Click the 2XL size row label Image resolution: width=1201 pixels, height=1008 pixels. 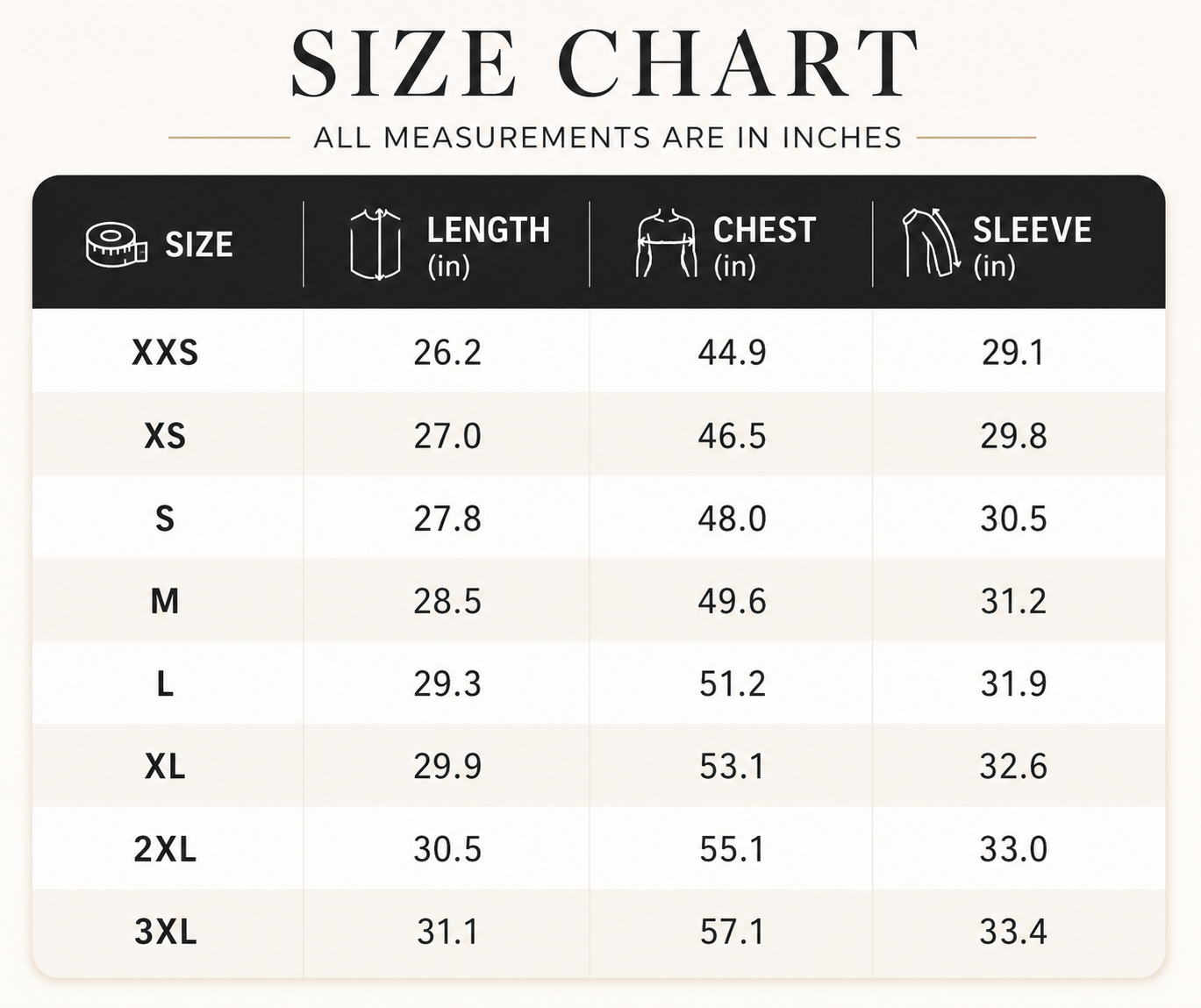click(165, 849)
